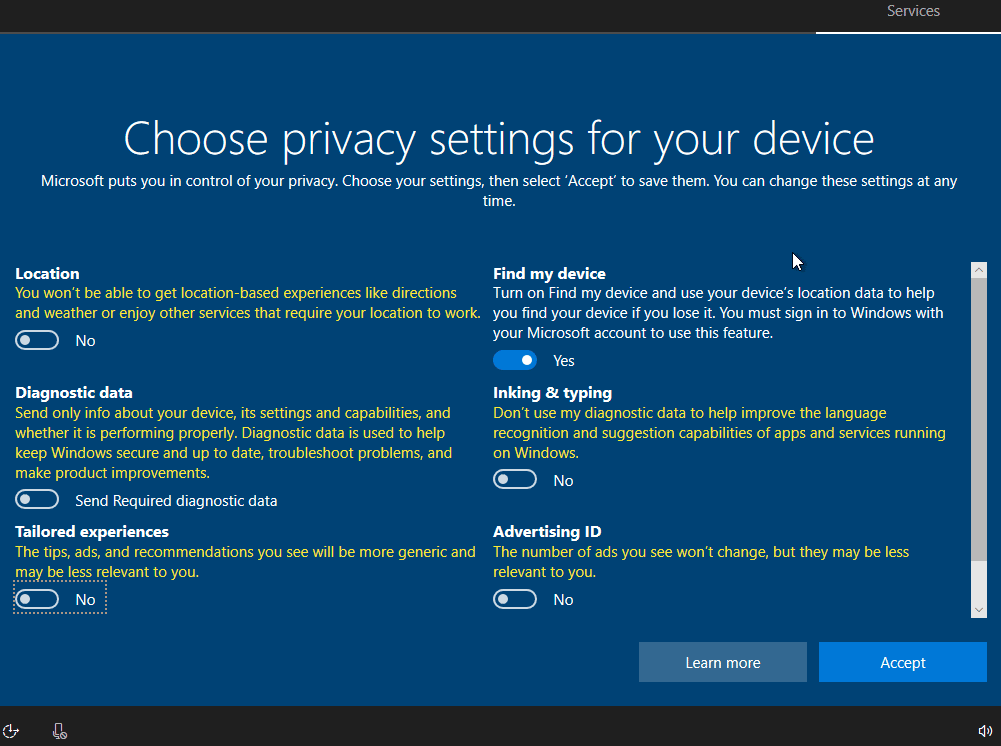The image size is (1001, 746).
Task: Click the scrollbar thumb
Action: tap(980, 420)
